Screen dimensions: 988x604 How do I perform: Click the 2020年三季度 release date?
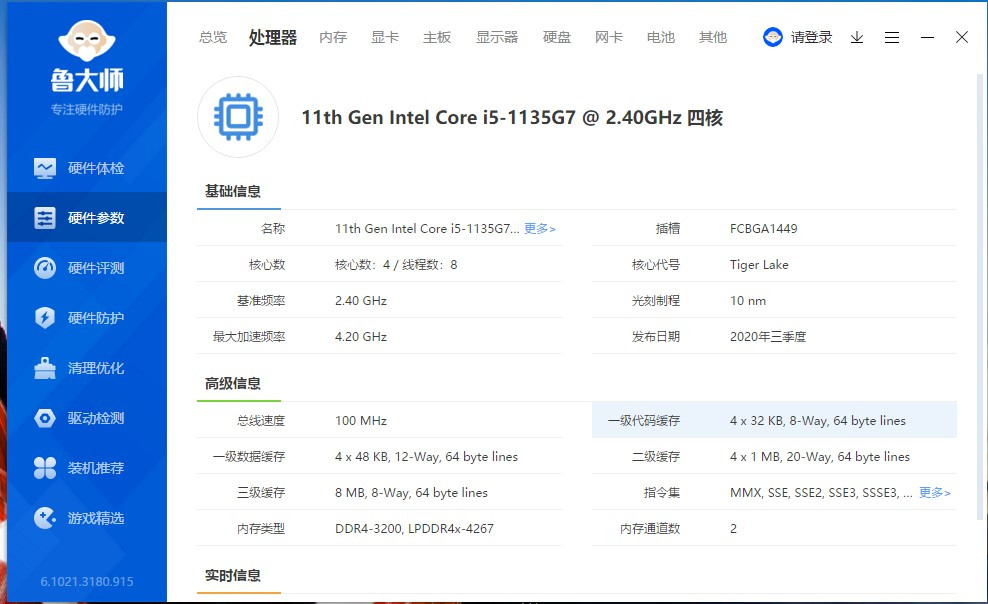click(x=768, y=336)
